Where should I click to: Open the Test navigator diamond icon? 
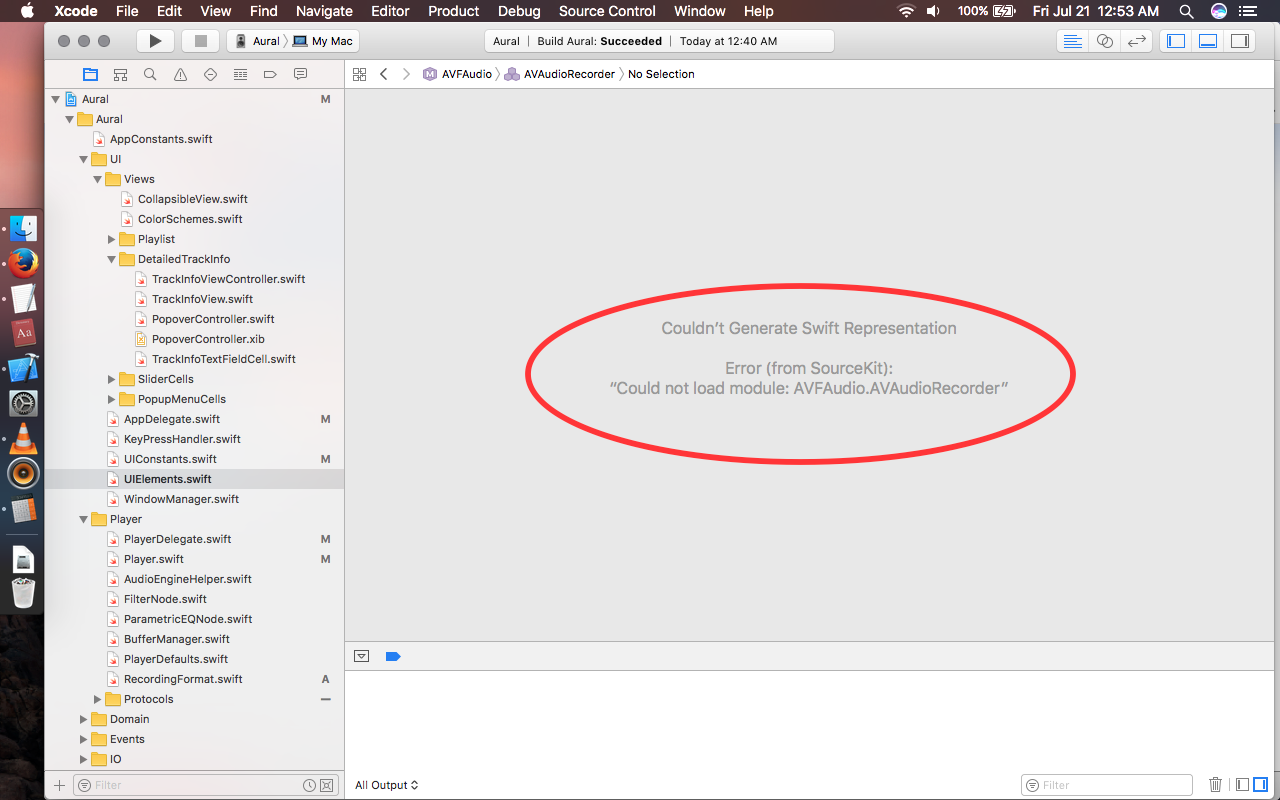(210, 74)
